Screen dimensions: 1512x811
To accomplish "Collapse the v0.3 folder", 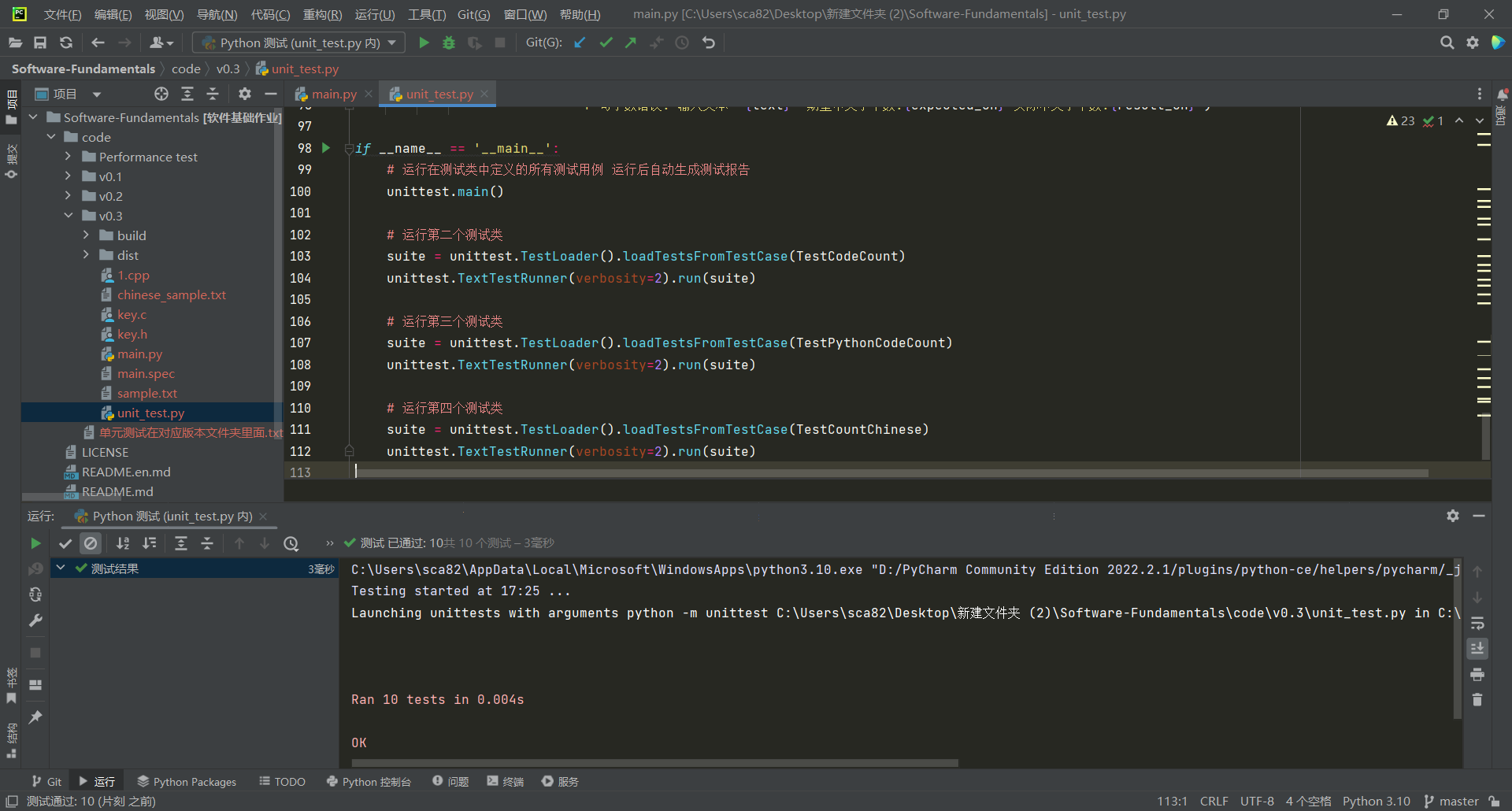I will click(69, 216).
